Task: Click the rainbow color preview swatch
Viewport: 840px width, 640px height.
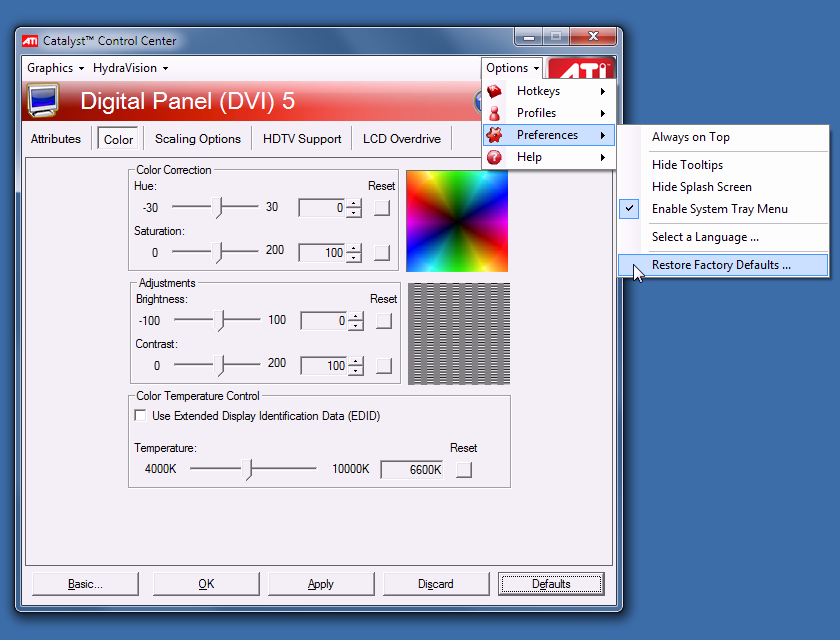Action: (457, 221)
